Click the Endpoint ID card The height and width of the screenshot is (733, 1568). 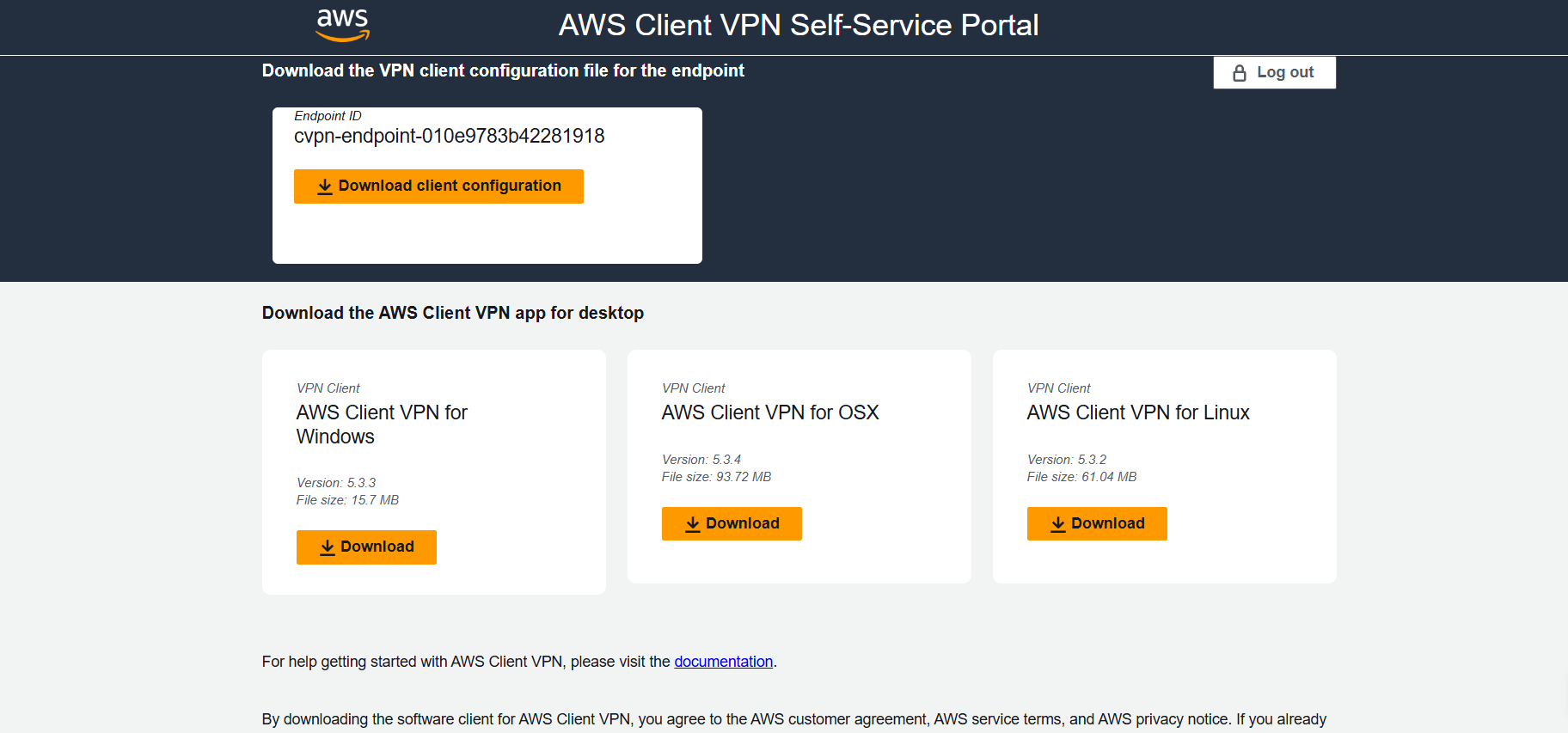[x=487, y=236]
